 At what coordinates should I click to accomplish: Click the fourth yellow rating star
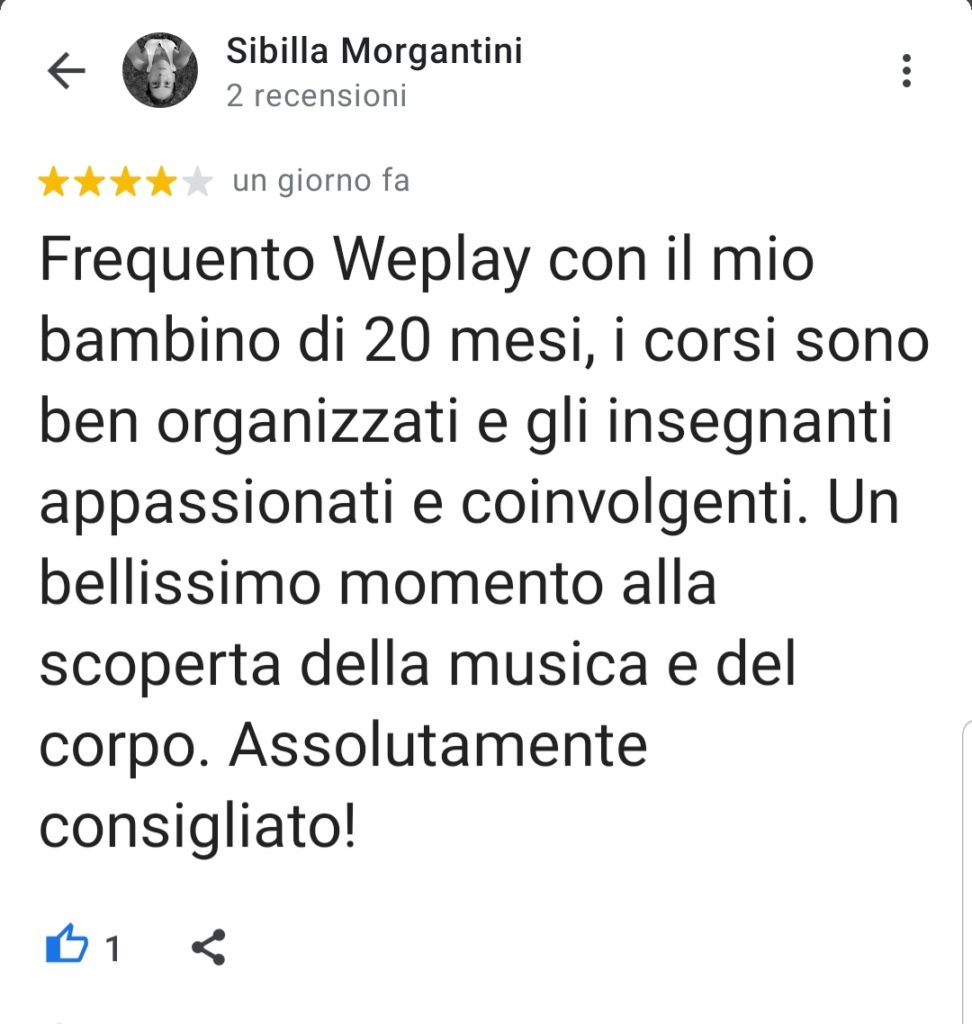click(161, 182)
